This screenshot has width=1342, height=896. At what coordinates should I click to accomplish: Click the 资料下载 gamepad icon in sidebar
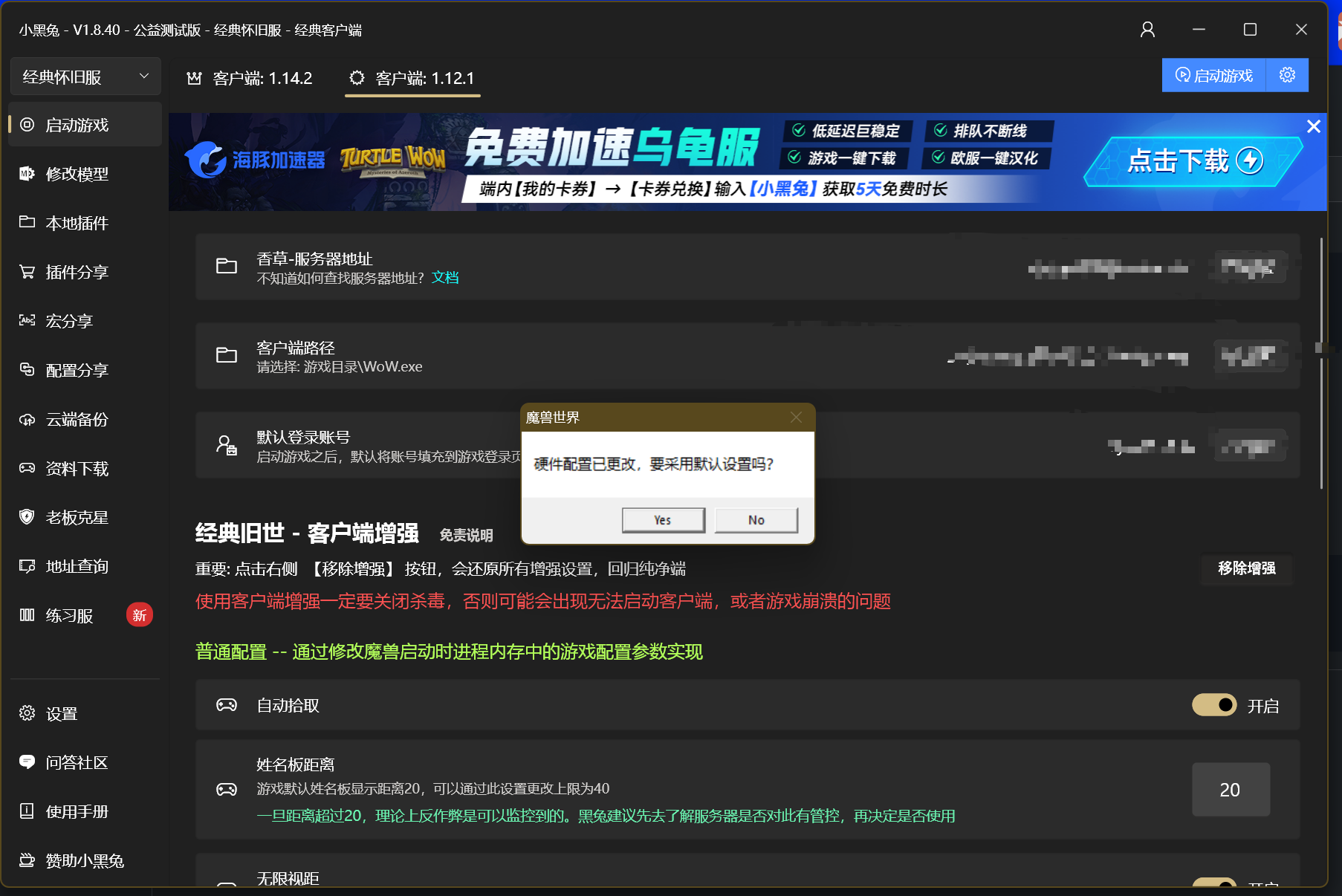(27, 468)
